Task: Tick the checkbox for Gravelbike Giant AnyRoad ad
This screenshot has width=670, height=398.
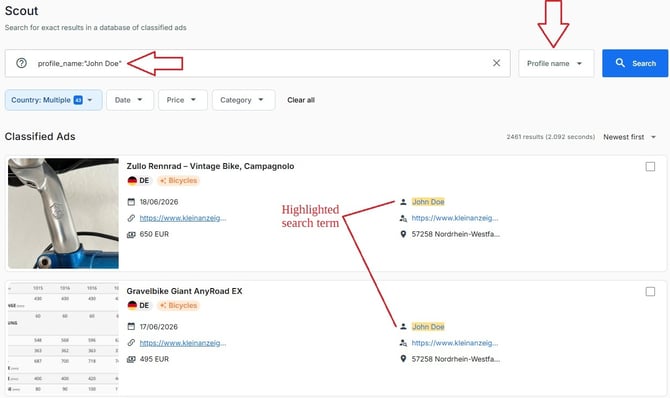Action: [x=650, y=292]
